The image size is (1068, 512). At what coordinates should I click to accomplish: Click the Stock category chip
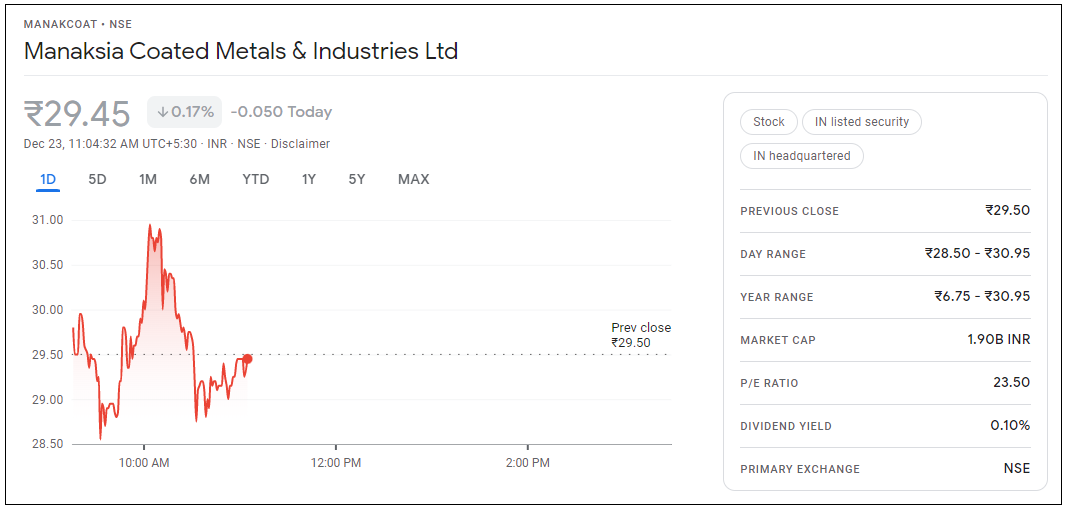click(x=768, y=122)
